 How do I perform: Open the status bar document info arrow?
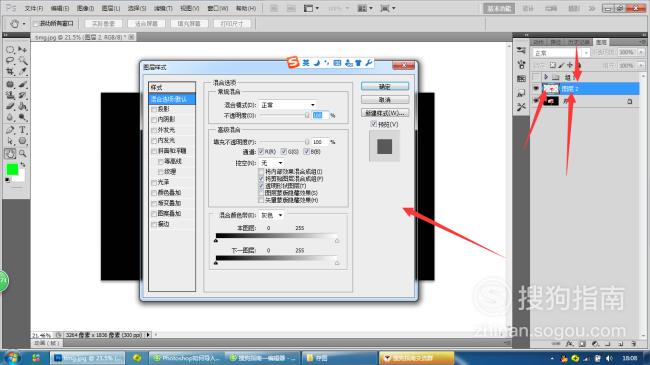point(148,335)
